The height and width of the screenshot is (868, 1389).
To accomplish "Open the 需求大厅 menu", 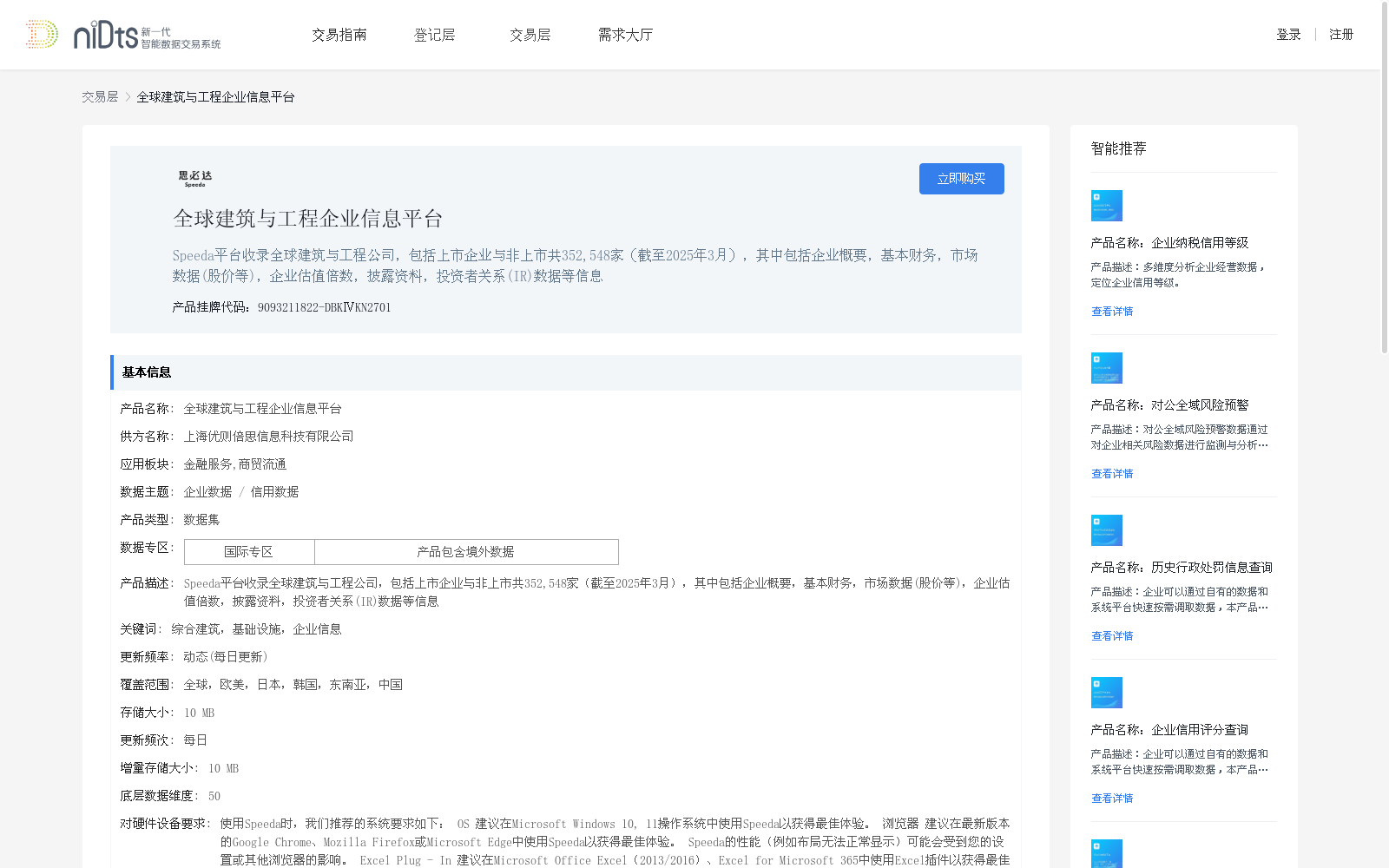I will point(625,35).
